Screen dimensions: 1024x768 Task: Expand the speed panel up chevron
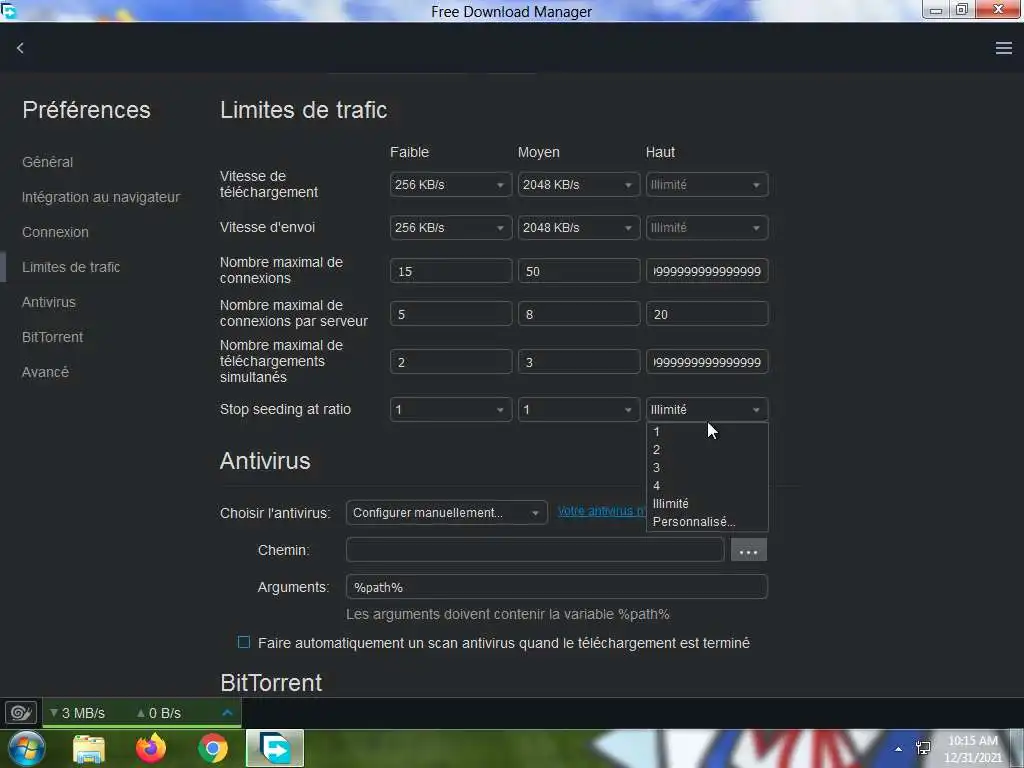[x=227, y=712]
